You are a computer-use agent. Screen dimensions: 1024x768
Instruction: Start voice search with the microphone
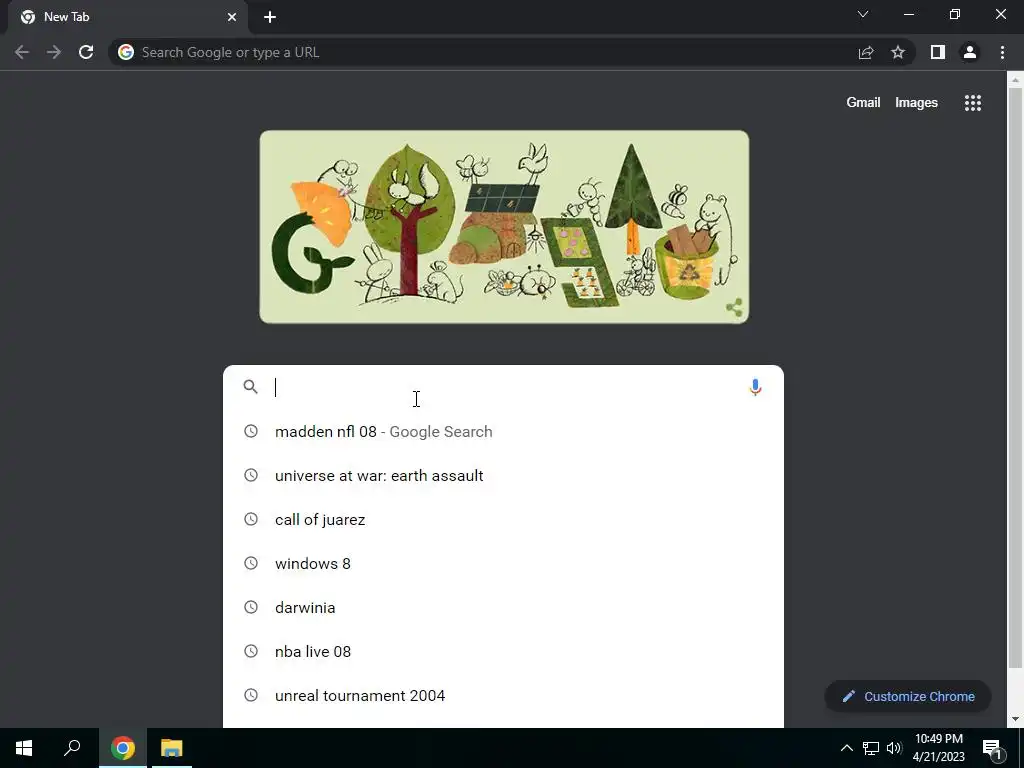755,387
